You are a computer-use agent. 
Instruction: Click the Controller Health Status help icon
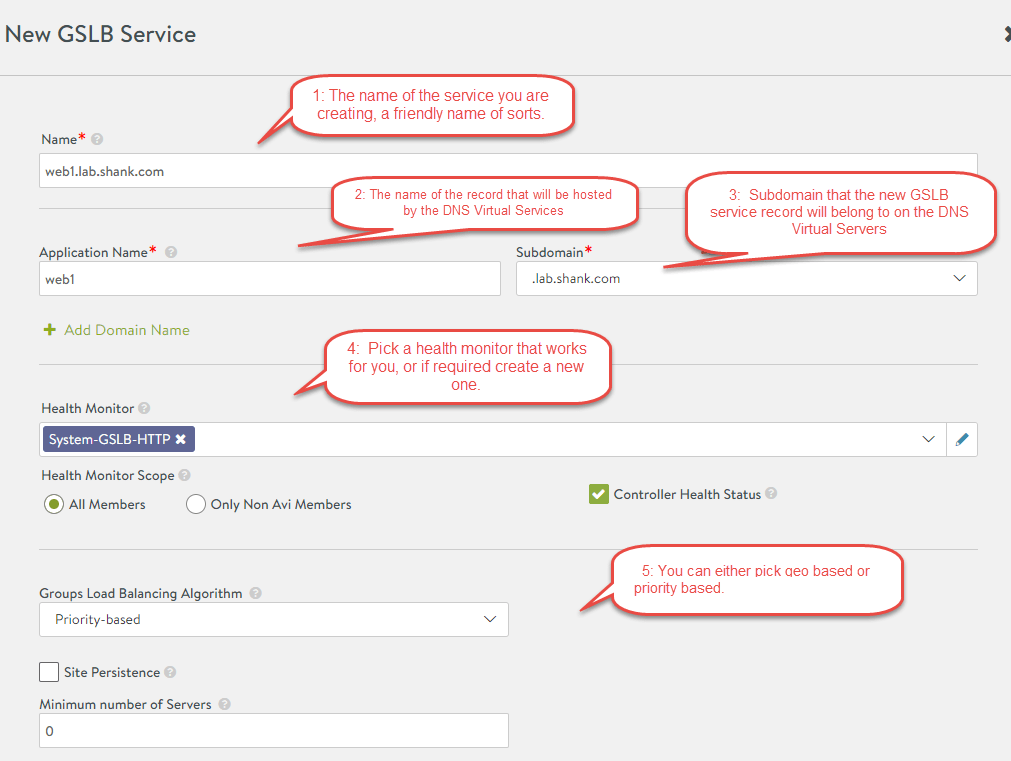[771, 493]
